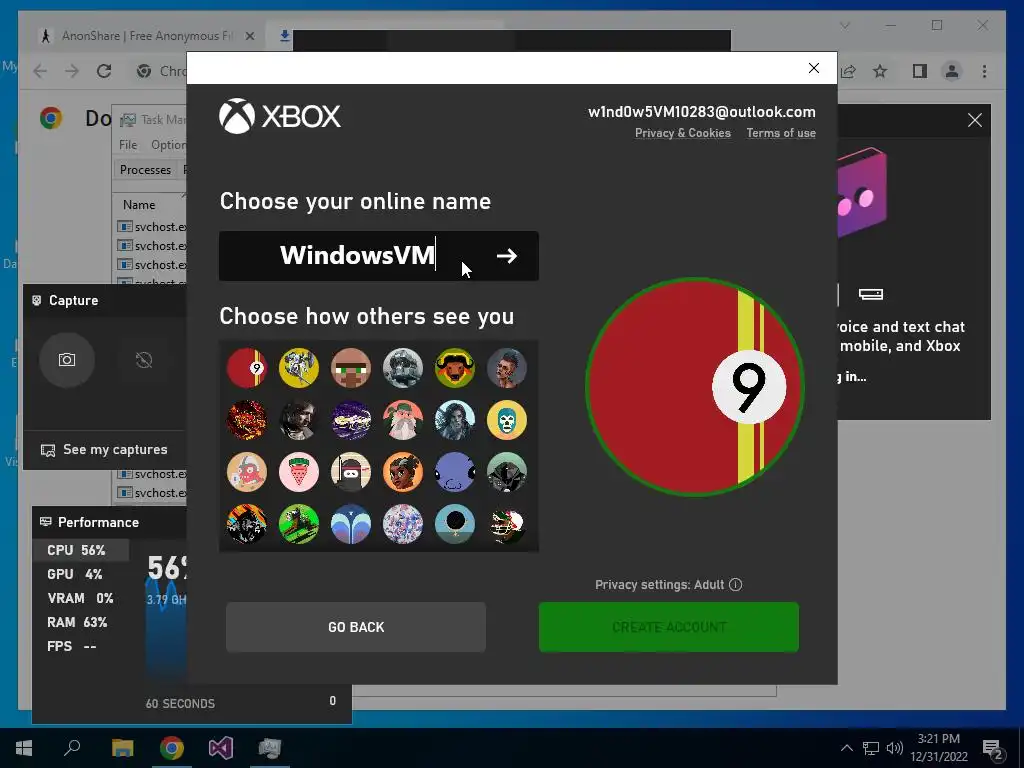Viewport: 1024px width, 768px height.
Task: Close the Xbox Social side panel
Action: [974, 120]
